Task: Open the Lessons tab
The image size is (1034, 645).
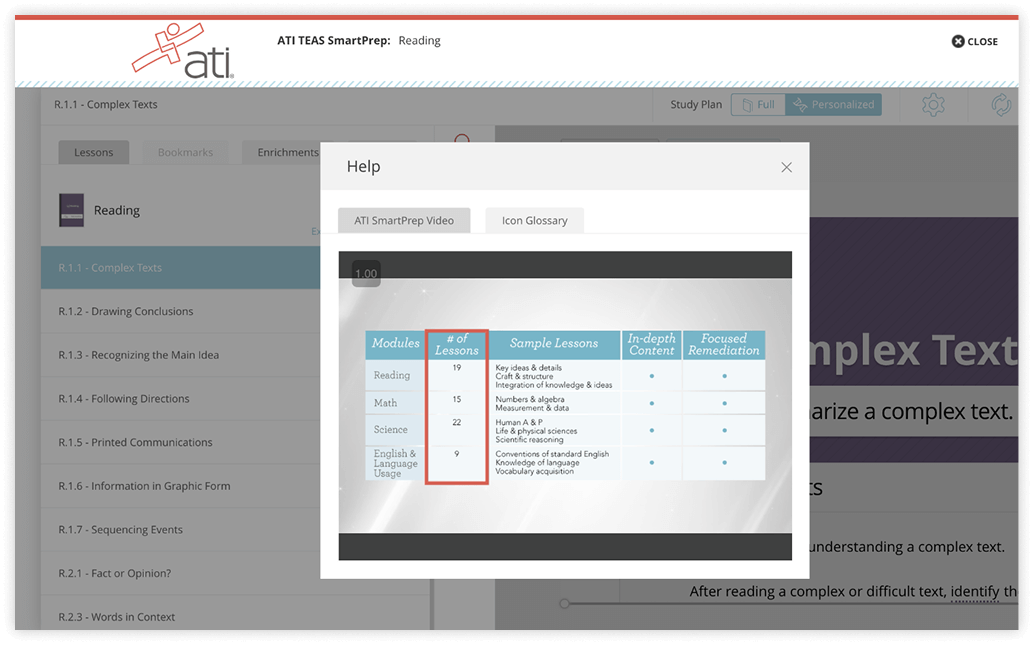Action: coord(94,152)
